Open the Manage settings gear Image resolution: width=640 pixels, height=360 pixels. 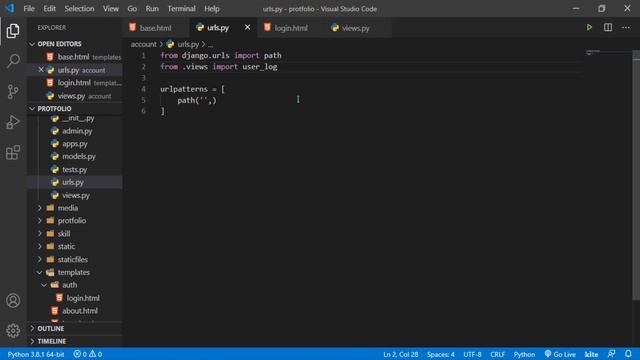(x=13, y=330)
